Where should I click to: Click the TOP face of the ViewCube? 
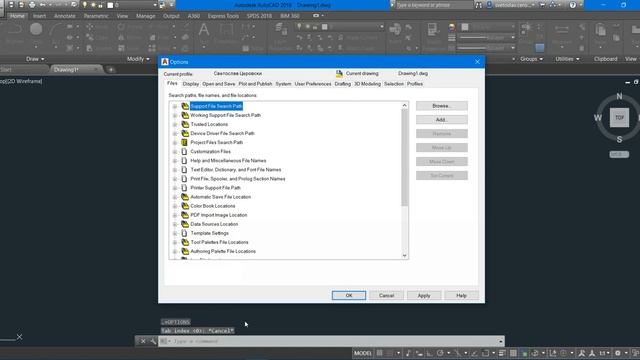click(x=619, y=118)
